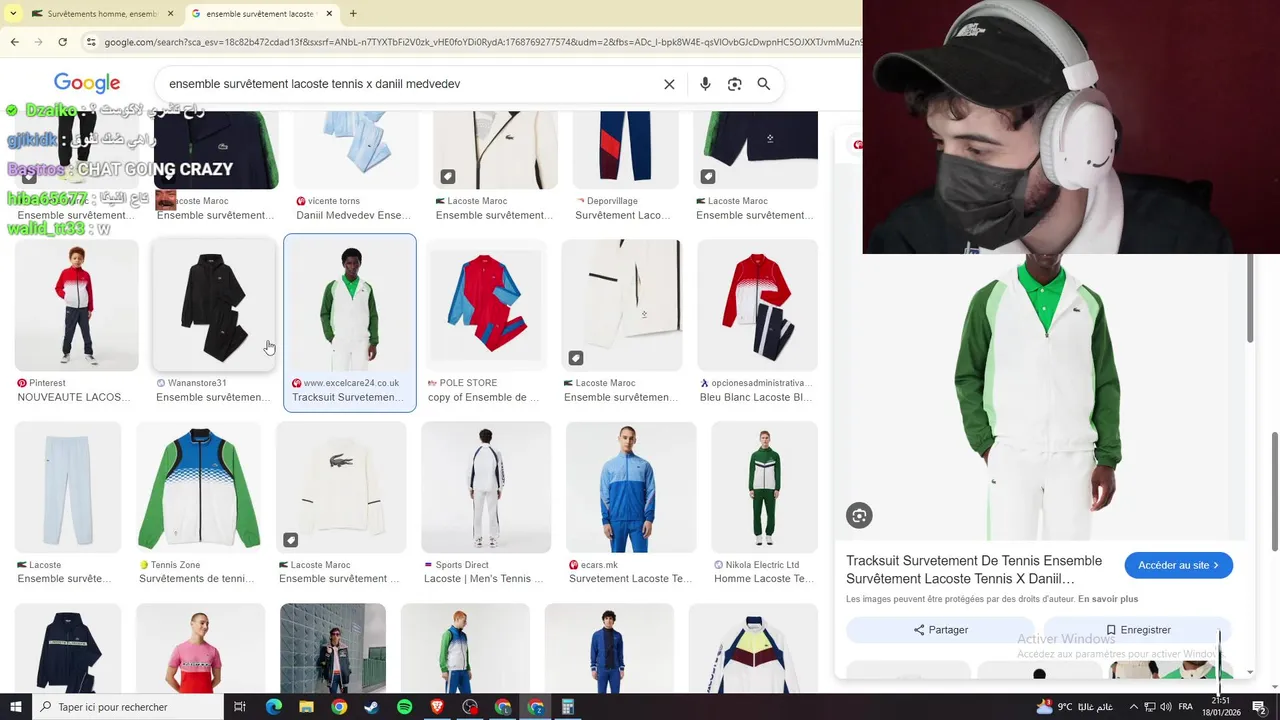This screenshot has width=1280, height=720.
Task: Open the ecars.mk blue tracksuit image
Action: click(631, 487)
